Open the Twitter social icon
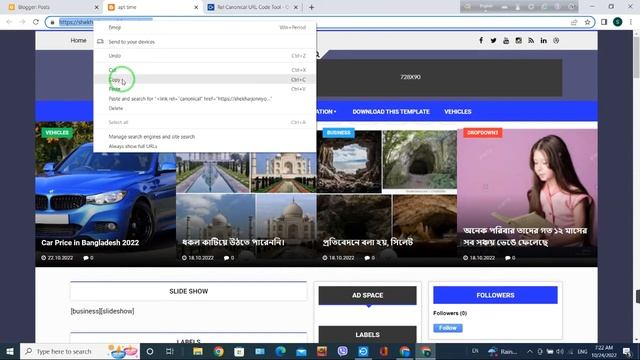640x360 pixels. click(x=493, y=40)
